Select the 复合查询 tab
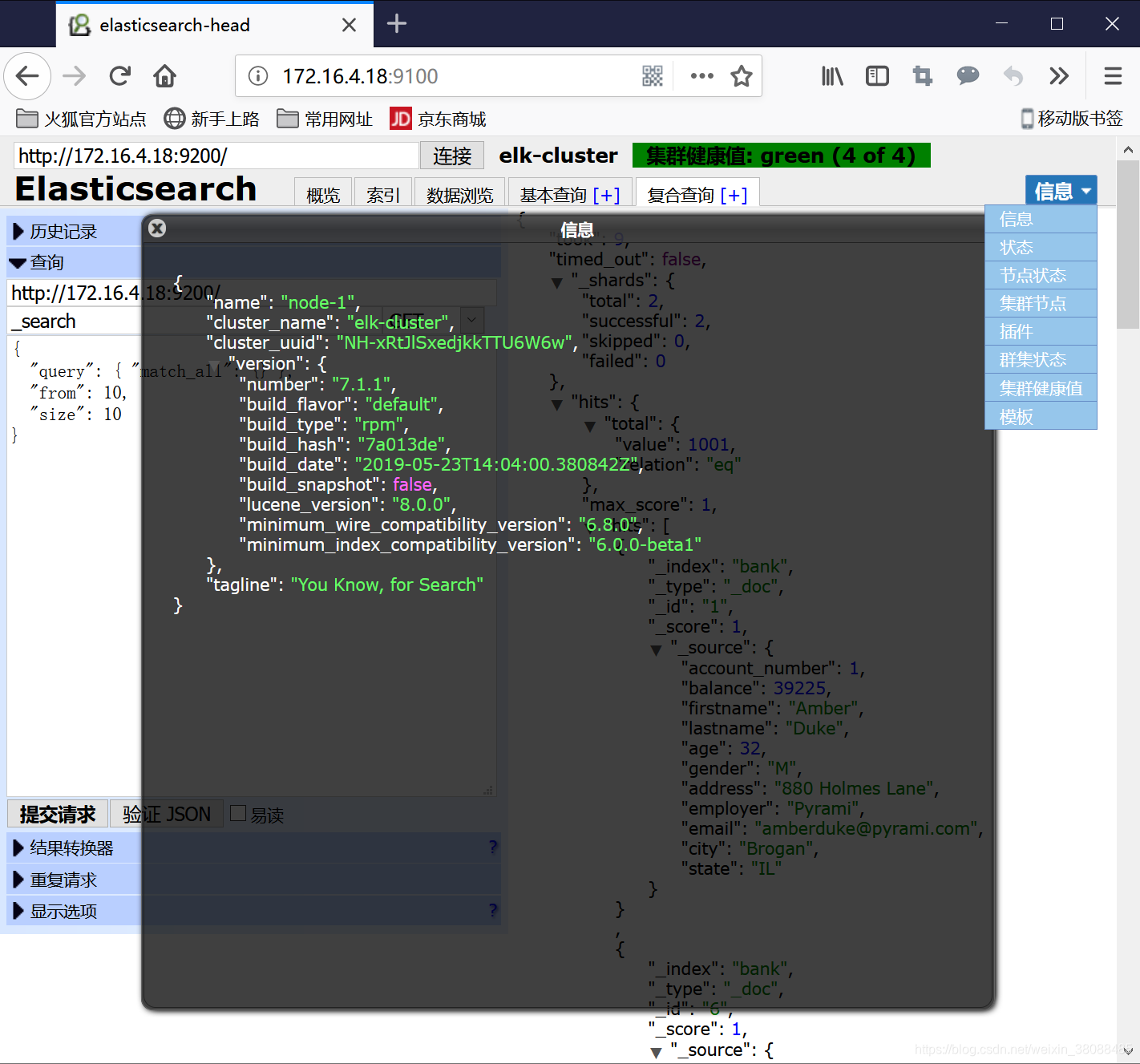The height and width of the screenshot is (1064, 1140). click(697, 194)
